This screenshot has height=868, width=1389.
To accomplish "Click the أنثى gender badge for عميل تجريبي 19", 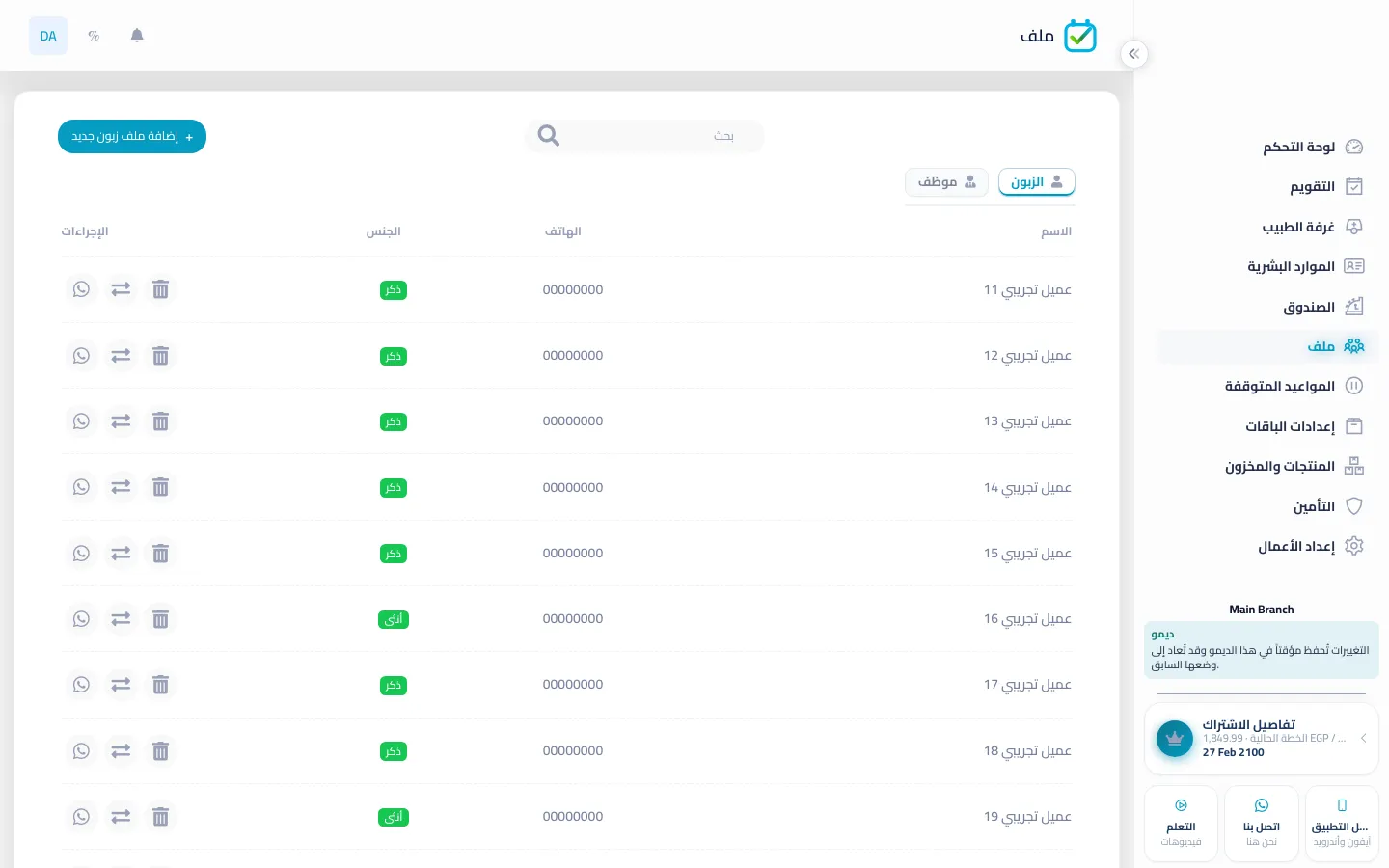I will point(394,817).
